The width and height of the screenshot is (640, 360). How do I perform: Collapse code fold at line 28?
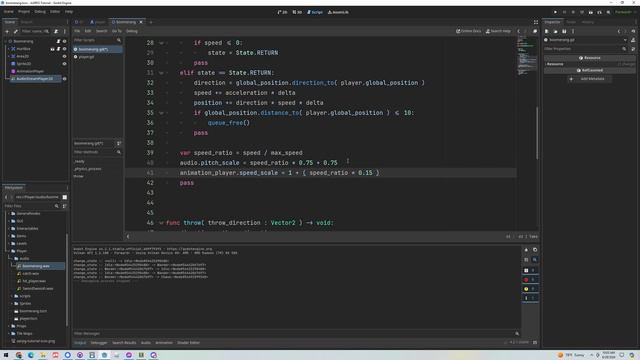(161, 43)
